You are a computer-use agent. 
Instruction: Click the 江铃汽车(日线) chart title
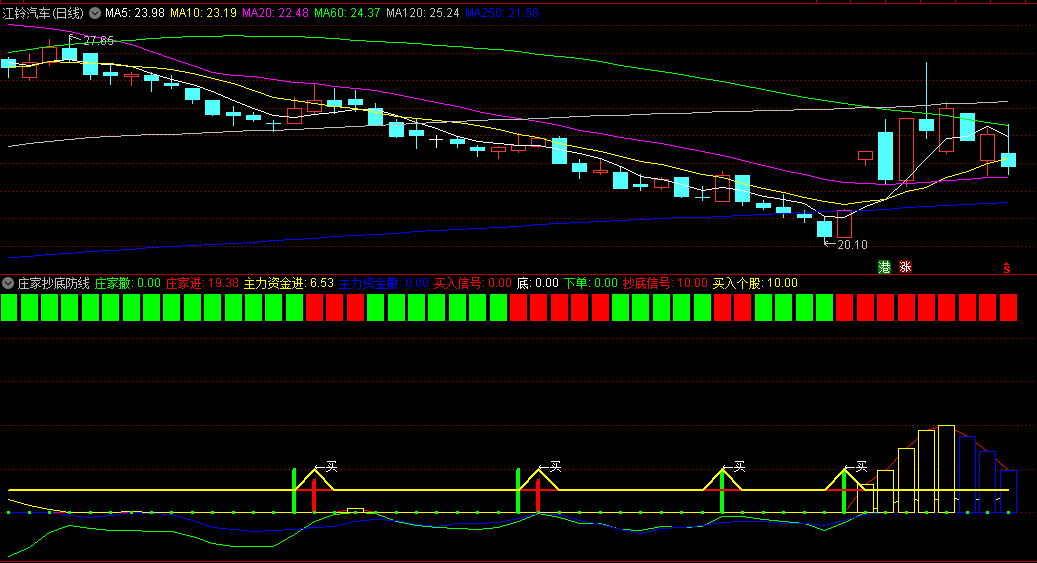coord(44,13)
